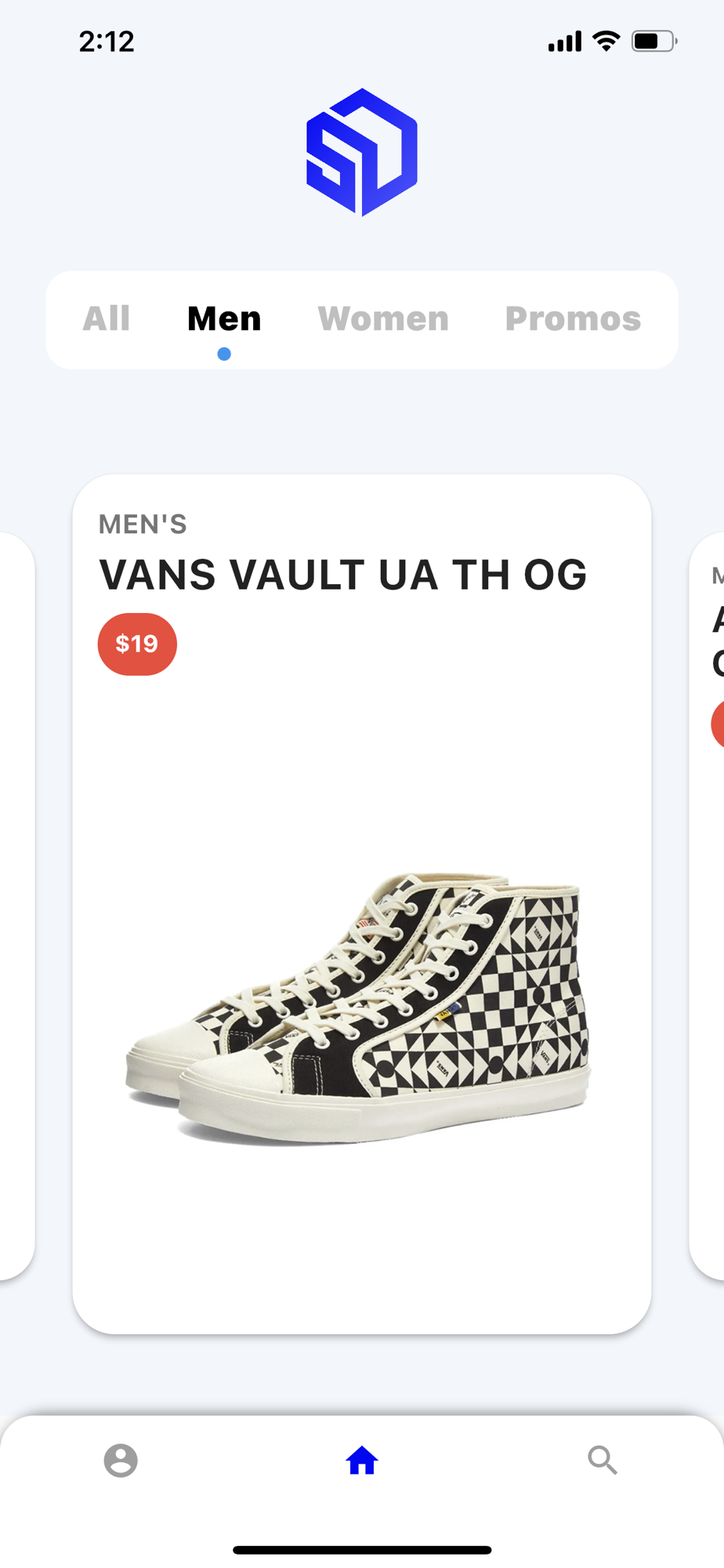Tap the 2:12 clock in status bar
724x1568 pixels.
[107, 41]
